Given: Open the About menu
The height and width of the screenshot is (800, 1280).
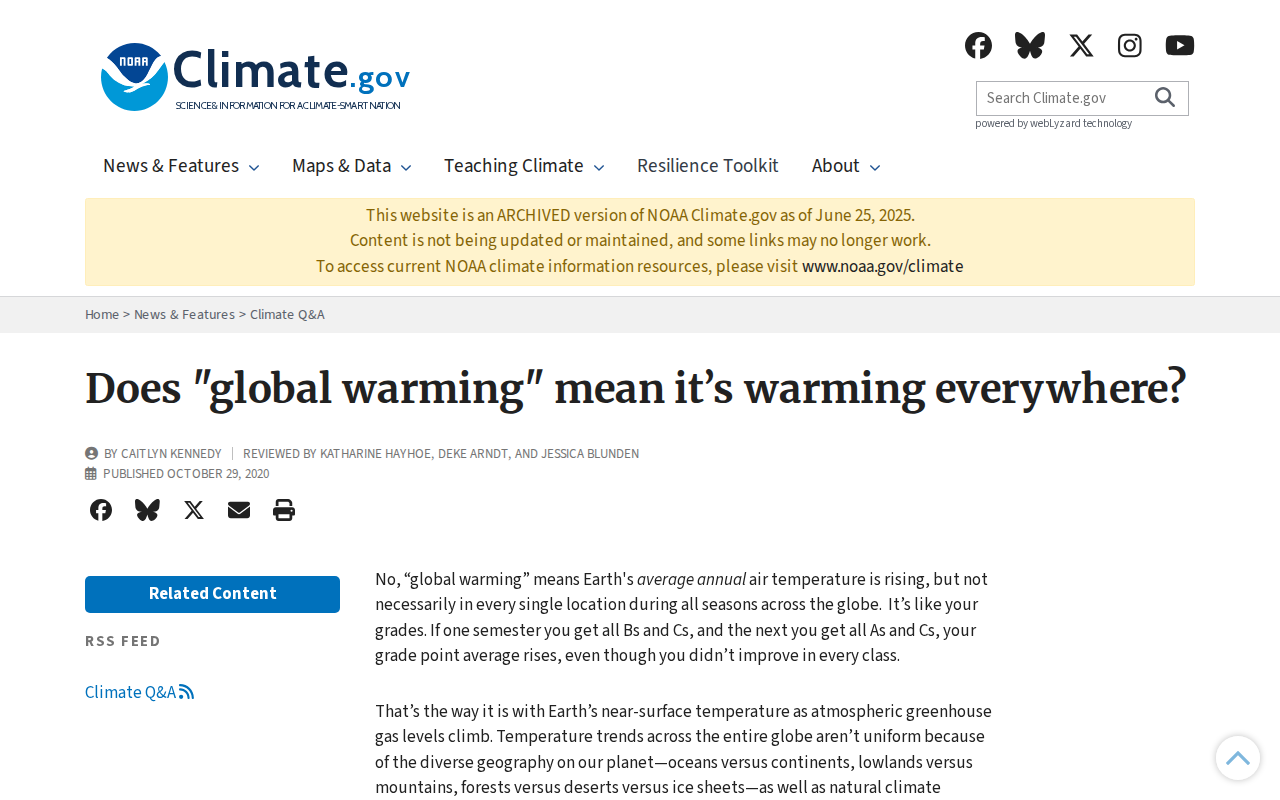Looking at the screenshot, I should [846, 166].
